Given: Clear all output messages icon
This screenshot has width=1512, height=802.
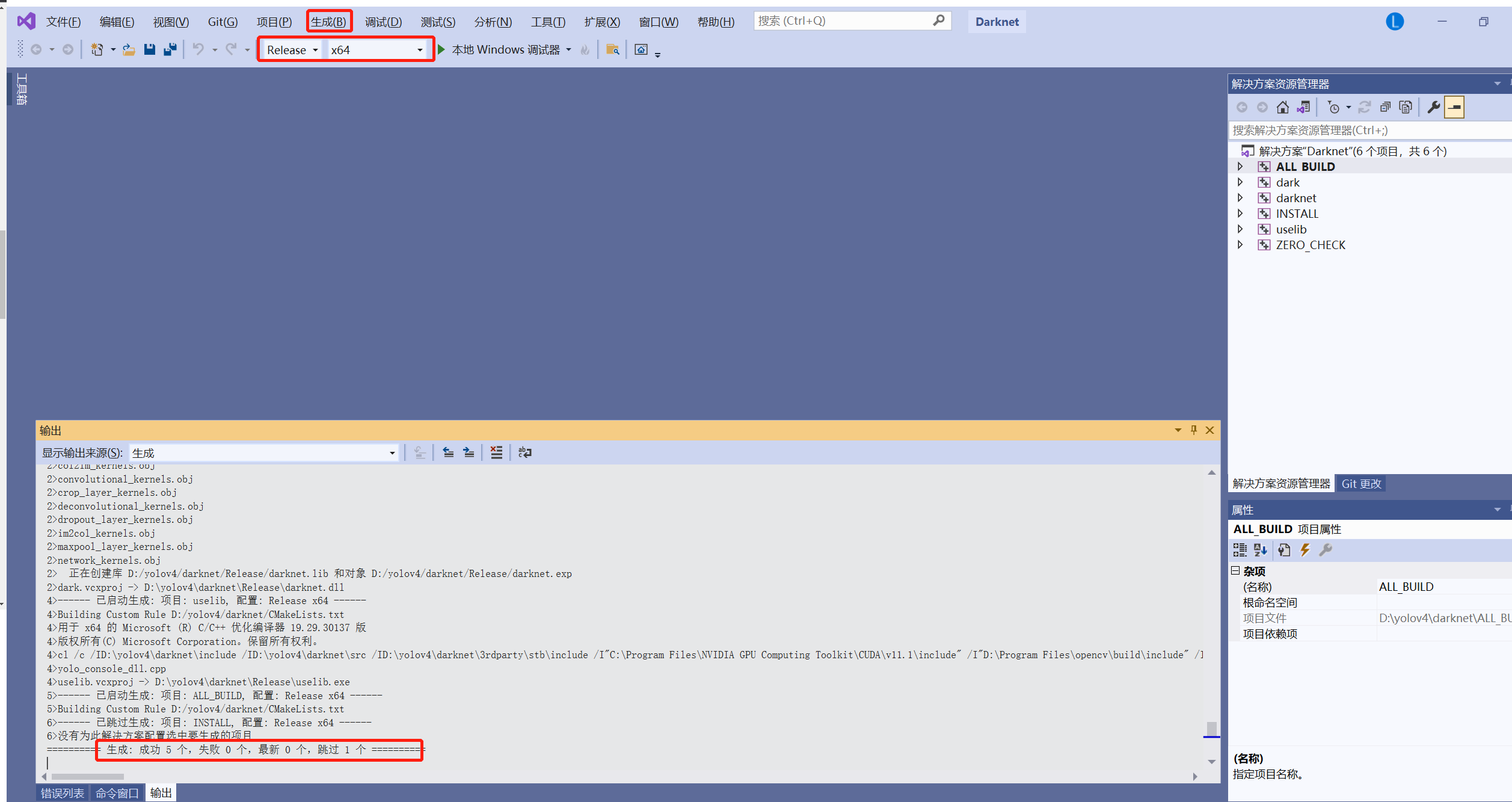Looking at the screenshot, I should pyautogui.click(x=497, y=452).
